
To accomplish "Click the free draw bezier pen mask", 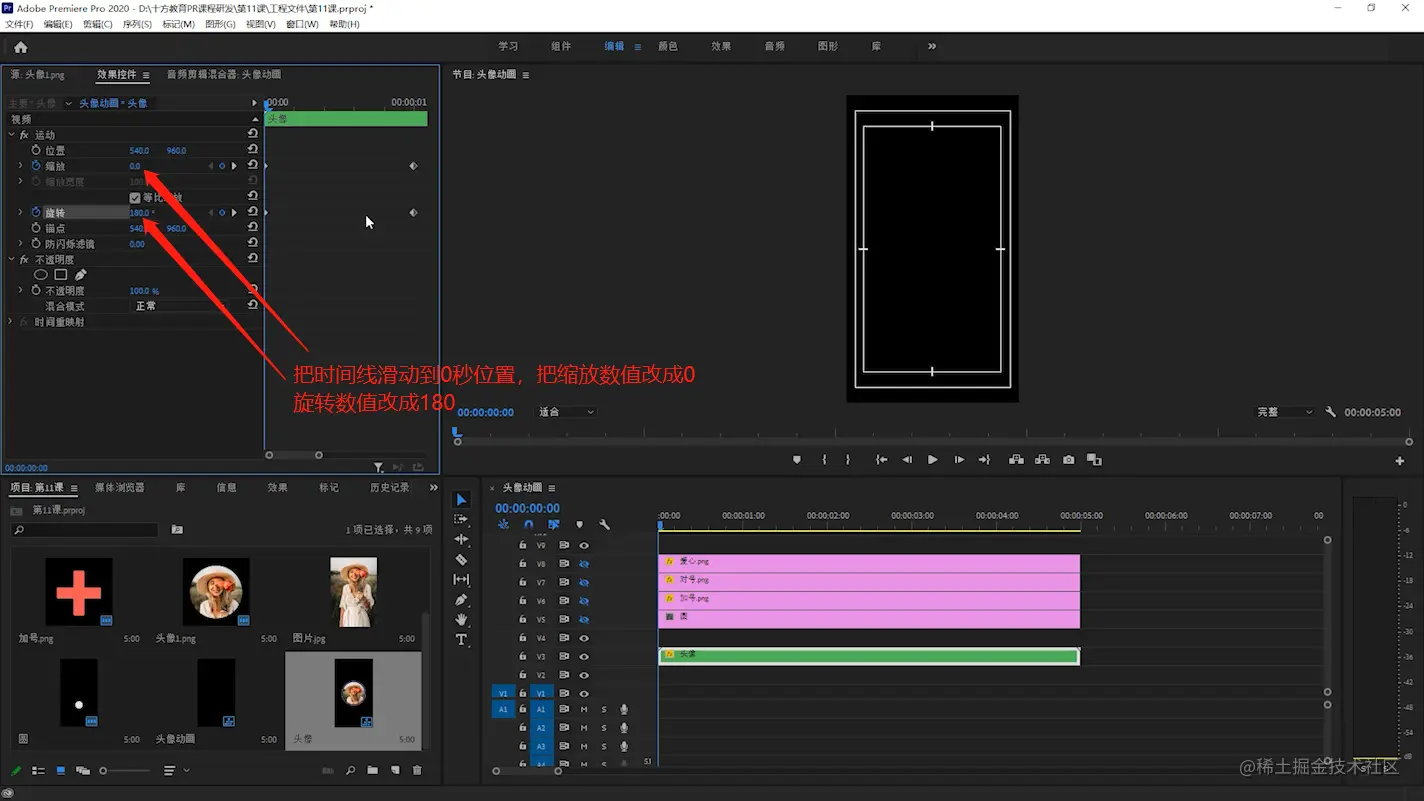I will coord(81,275).
